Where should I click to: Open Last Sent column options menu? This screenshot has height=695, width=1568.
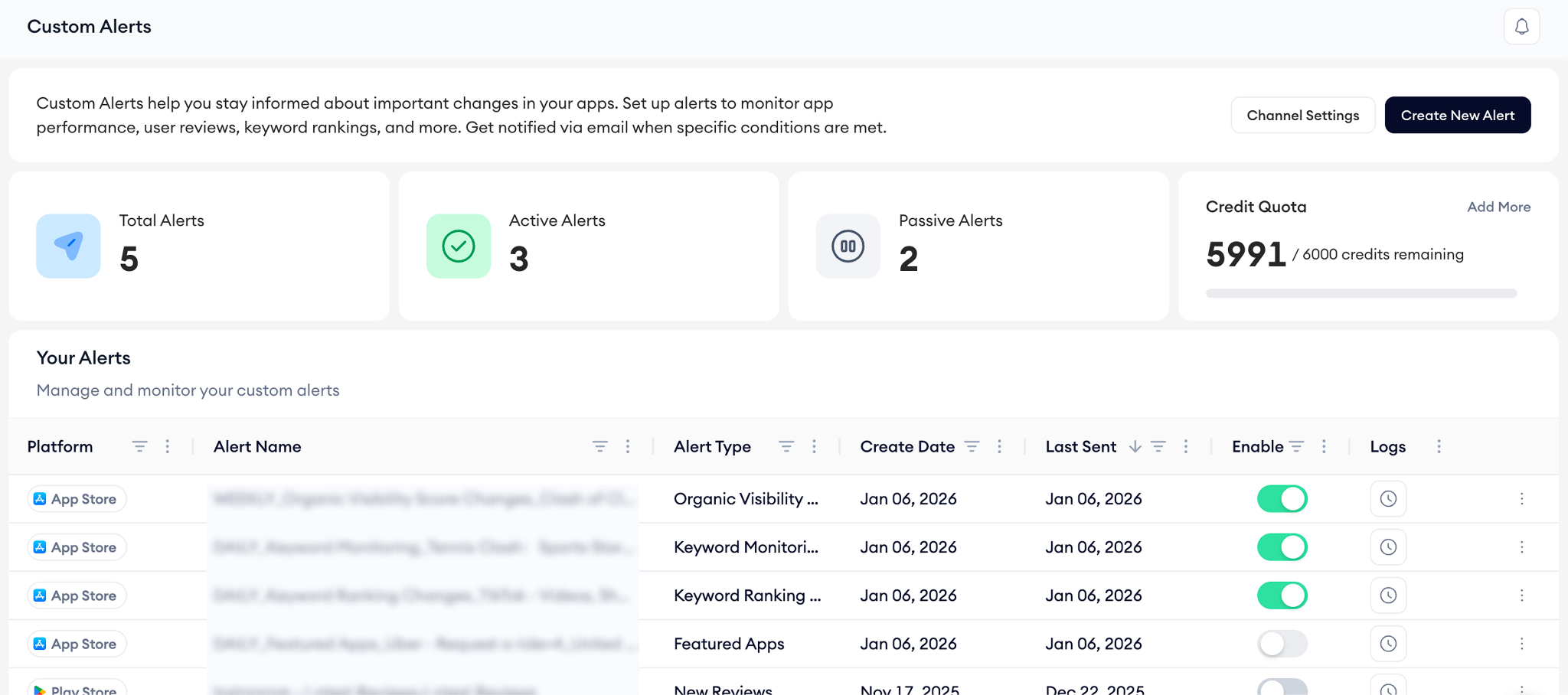tap(1186, 446)
